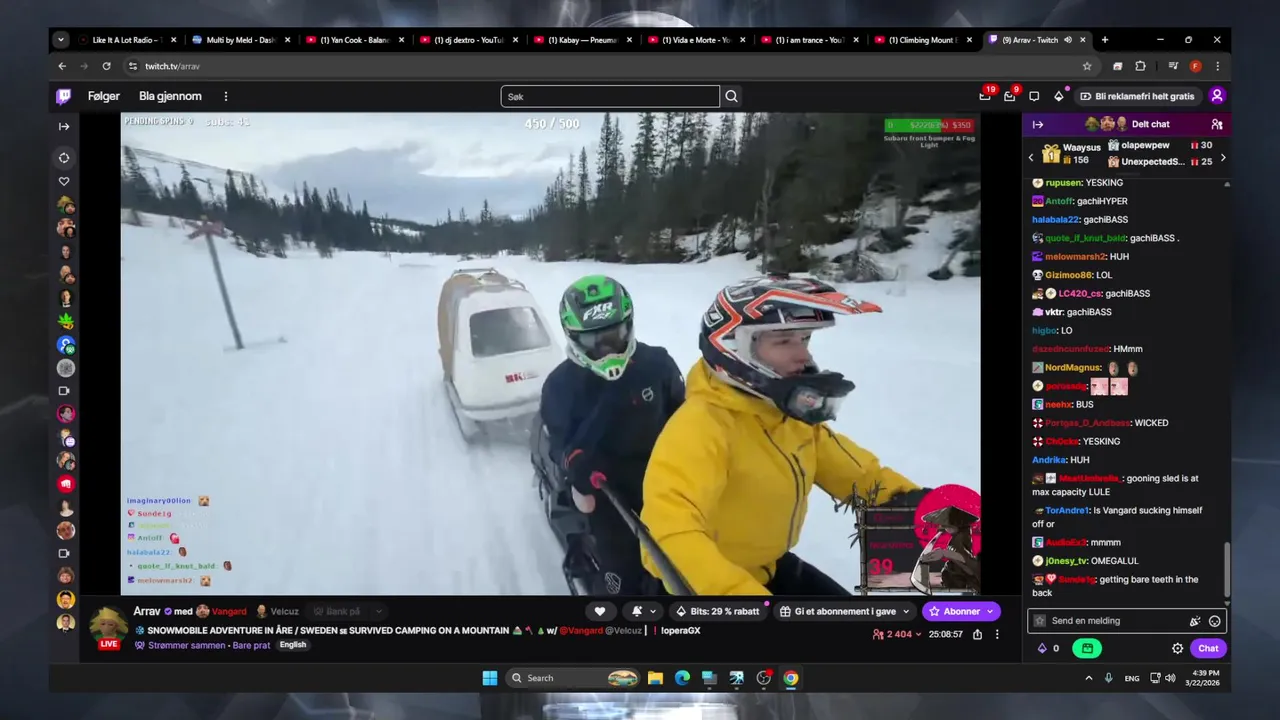Go back in browser history
Screen dimensions: 1280x720
click(x=62, y=66)
